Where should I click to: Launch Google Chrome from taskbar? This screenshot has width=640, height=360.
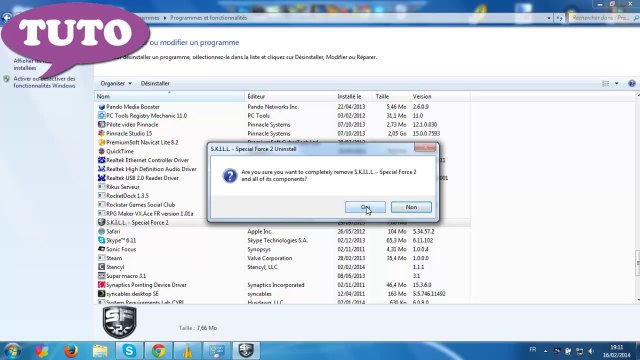click(x=158, y=351)
